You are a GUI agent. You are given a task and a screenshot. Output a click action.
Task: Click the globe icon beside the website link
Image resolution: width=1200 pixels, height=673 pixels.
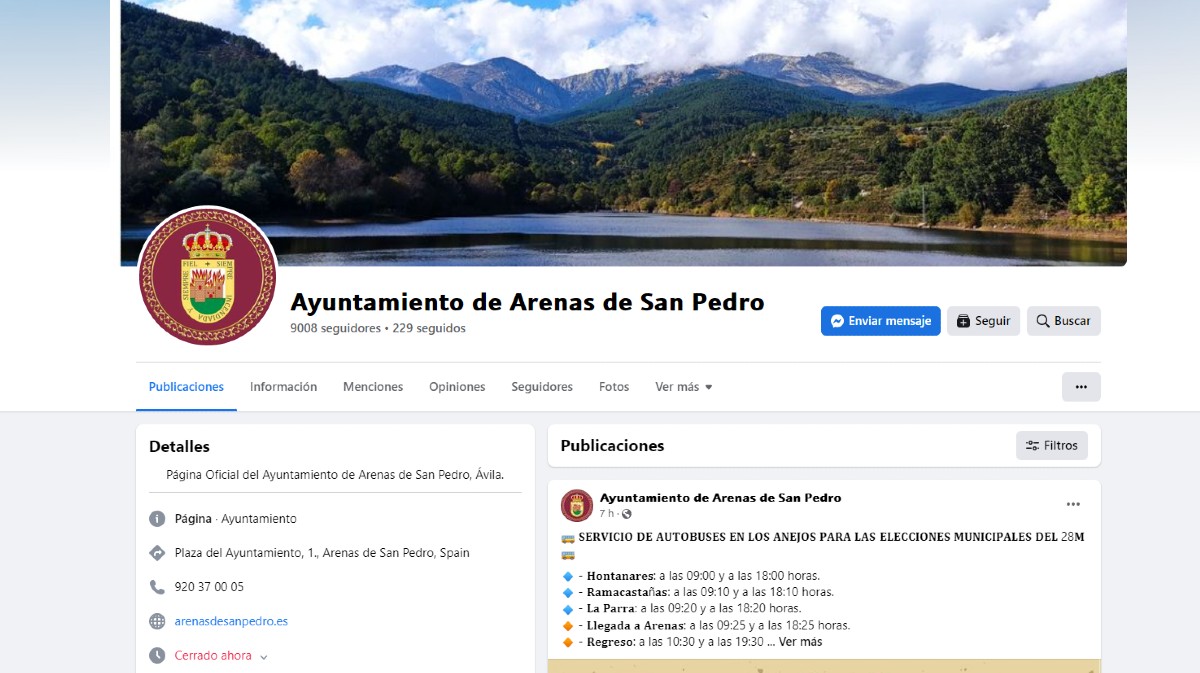tap(157, 621)
